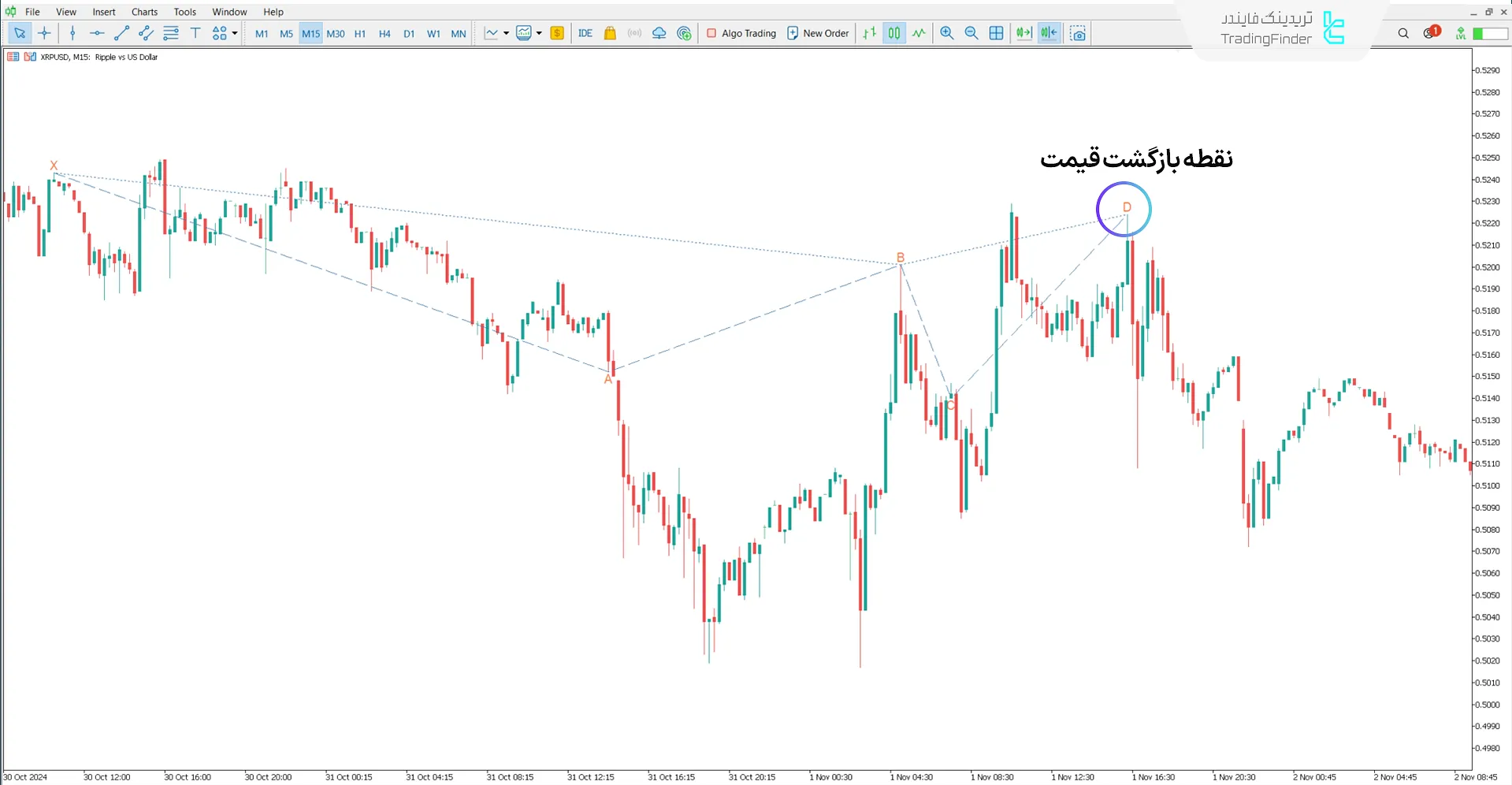Switch to the H4 timeframe

385,34
